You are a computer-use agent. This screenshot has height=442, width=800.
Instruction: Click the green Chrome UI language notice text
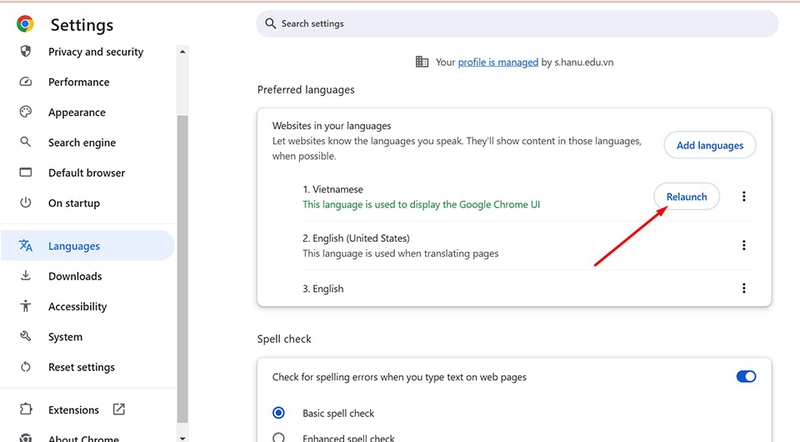pos(421,205)
